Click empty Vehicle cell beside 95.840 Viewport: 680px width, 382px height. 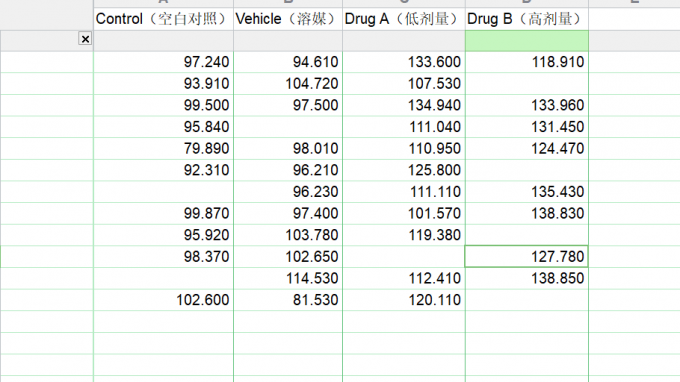pyautogui.click(x=288, y=127)
